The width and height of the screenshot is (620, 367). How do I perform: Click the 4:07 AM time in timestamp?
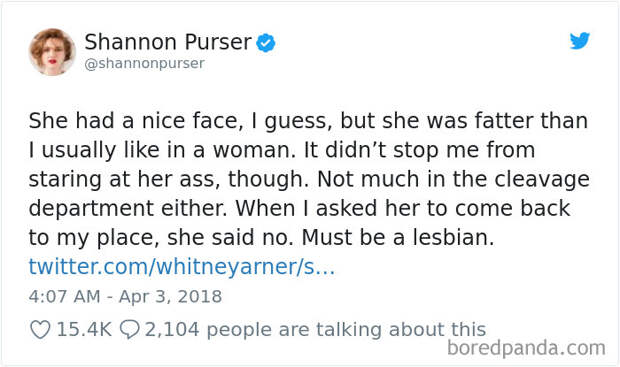coord(64,297)
